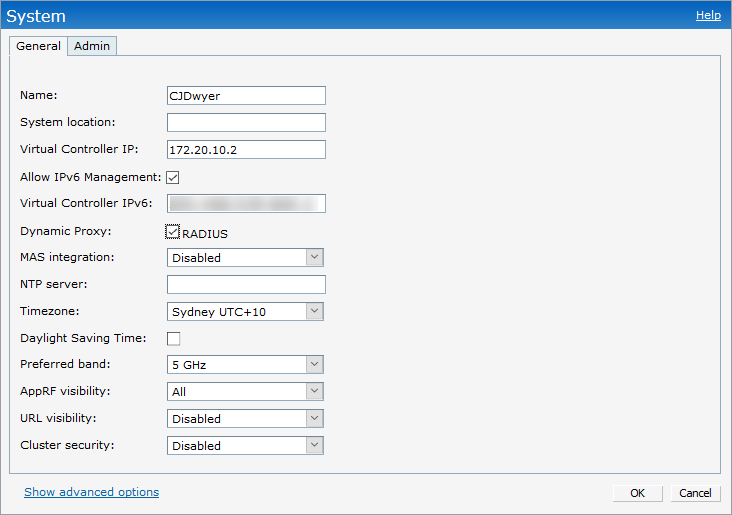Expand the AppRF visibility dropdown
732x515 pixels.
tap(245, 392)
